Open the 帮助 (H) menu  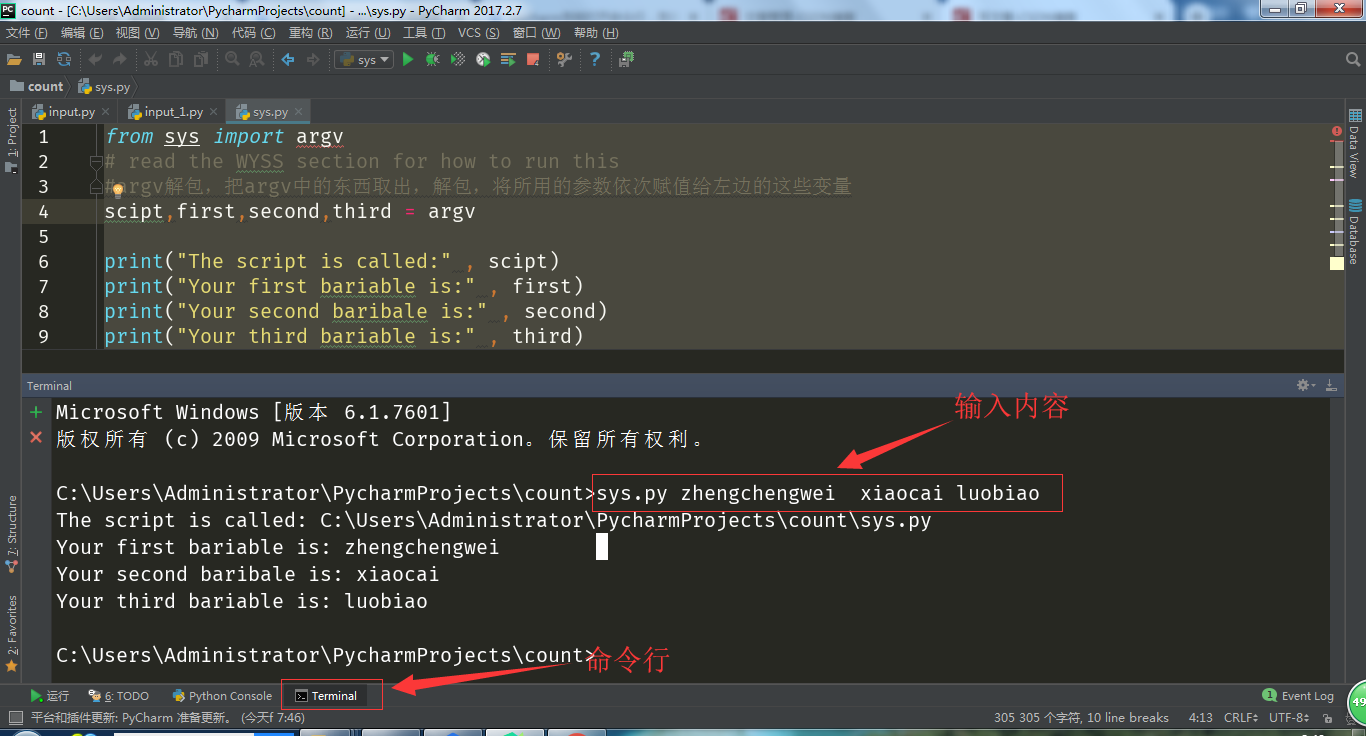(595, 33)
